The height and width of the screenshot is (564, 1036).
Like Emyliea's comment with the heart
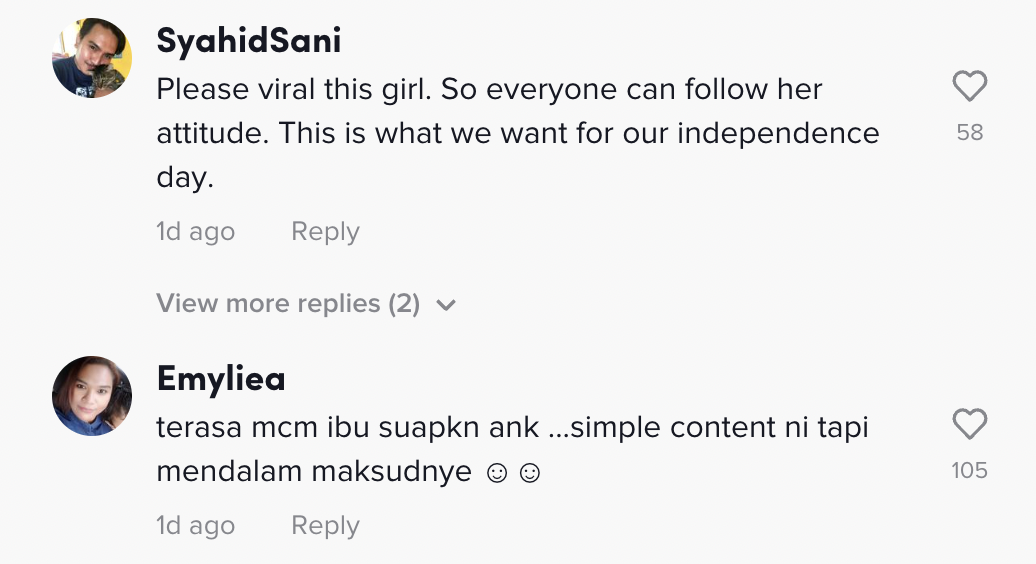point(969,426)
